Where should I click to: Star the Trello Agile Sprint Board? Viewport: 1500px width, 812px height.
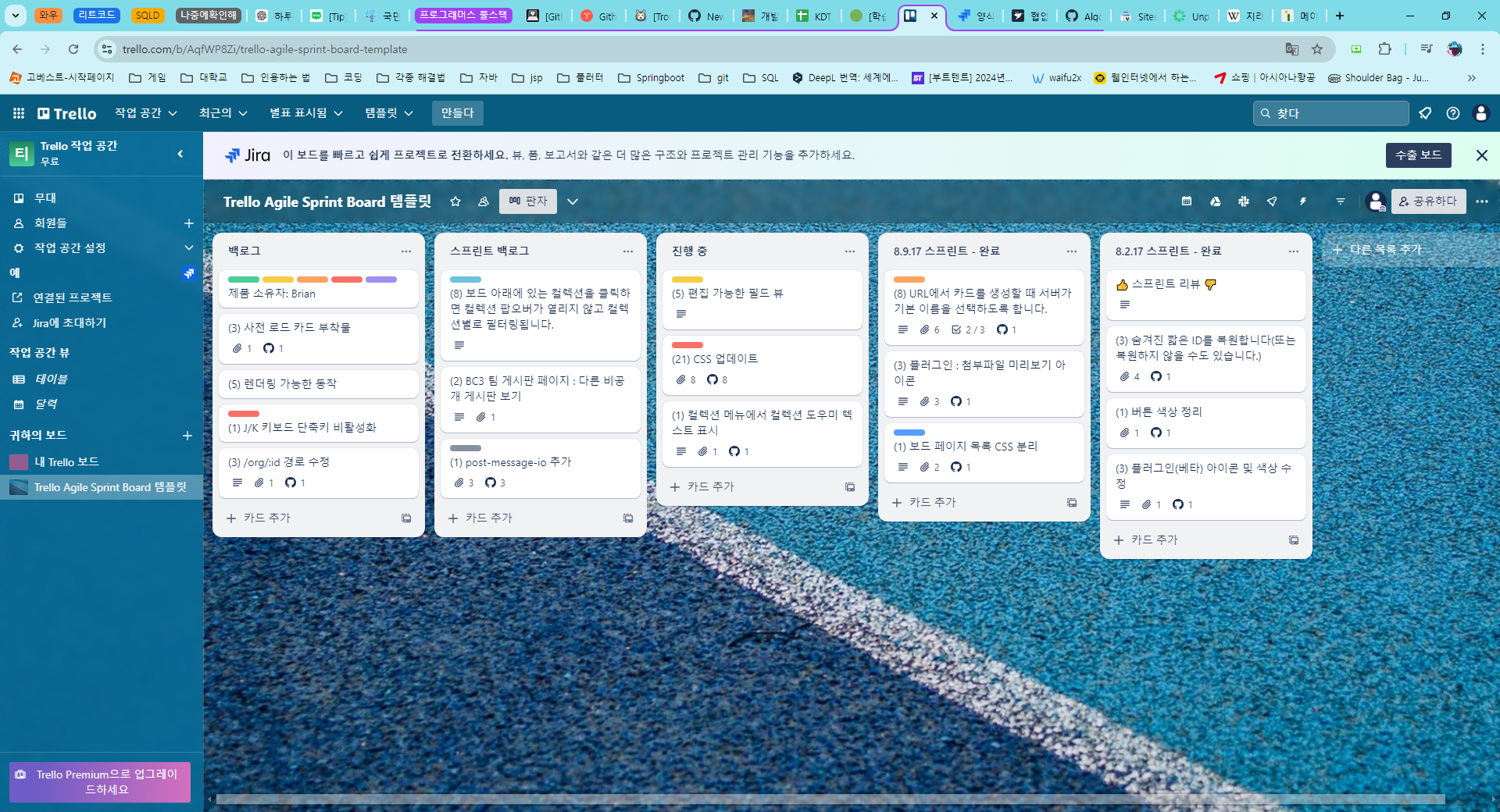tap(455, 201)
